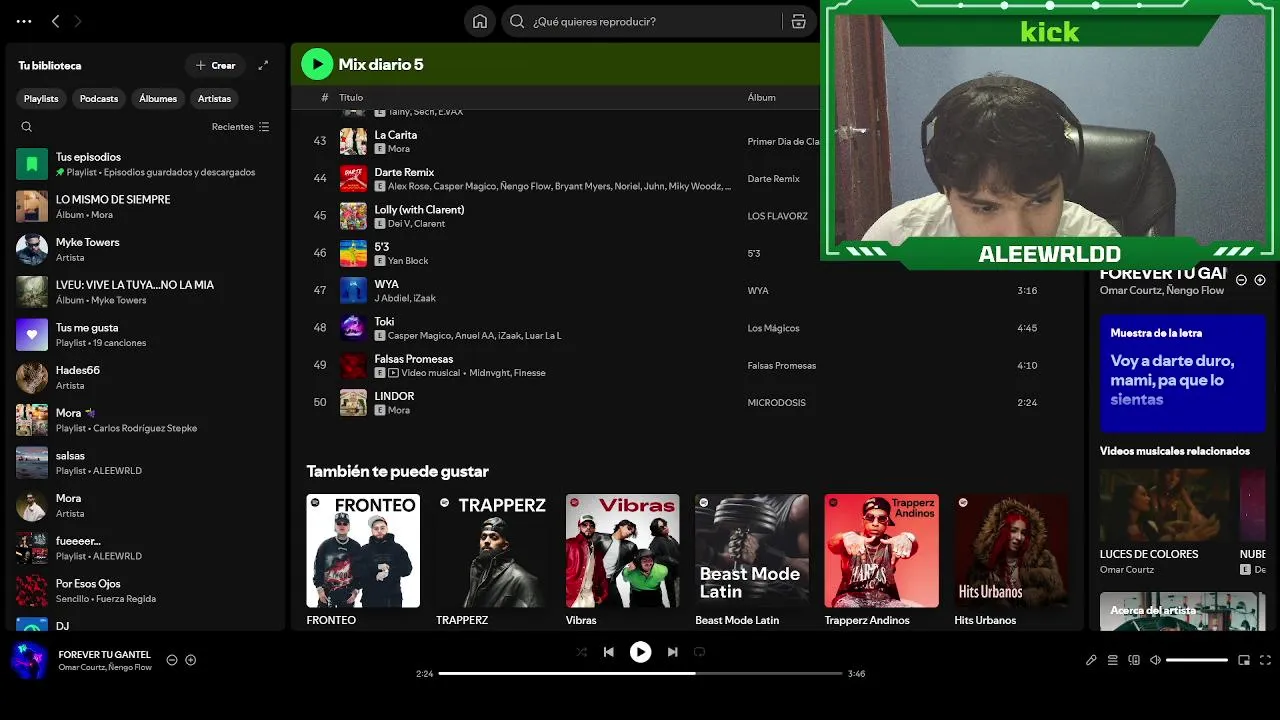The width and height of the screenshot is (1280, 720).
Task: Click the LINDOR track cover thumbnail
Action: coord(353,403)
